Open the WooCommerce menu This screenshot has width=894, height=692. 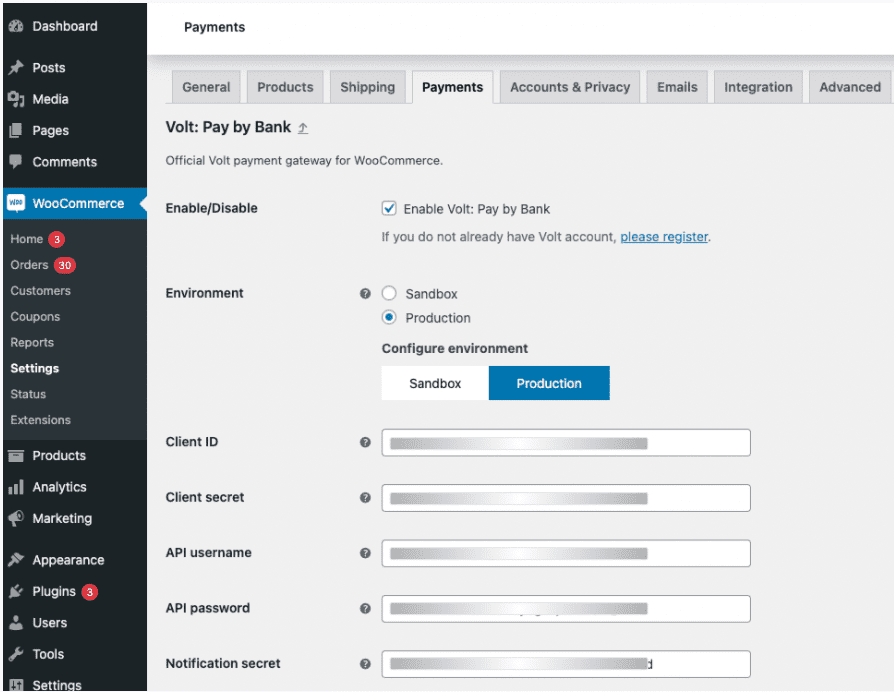coord(75,203)
